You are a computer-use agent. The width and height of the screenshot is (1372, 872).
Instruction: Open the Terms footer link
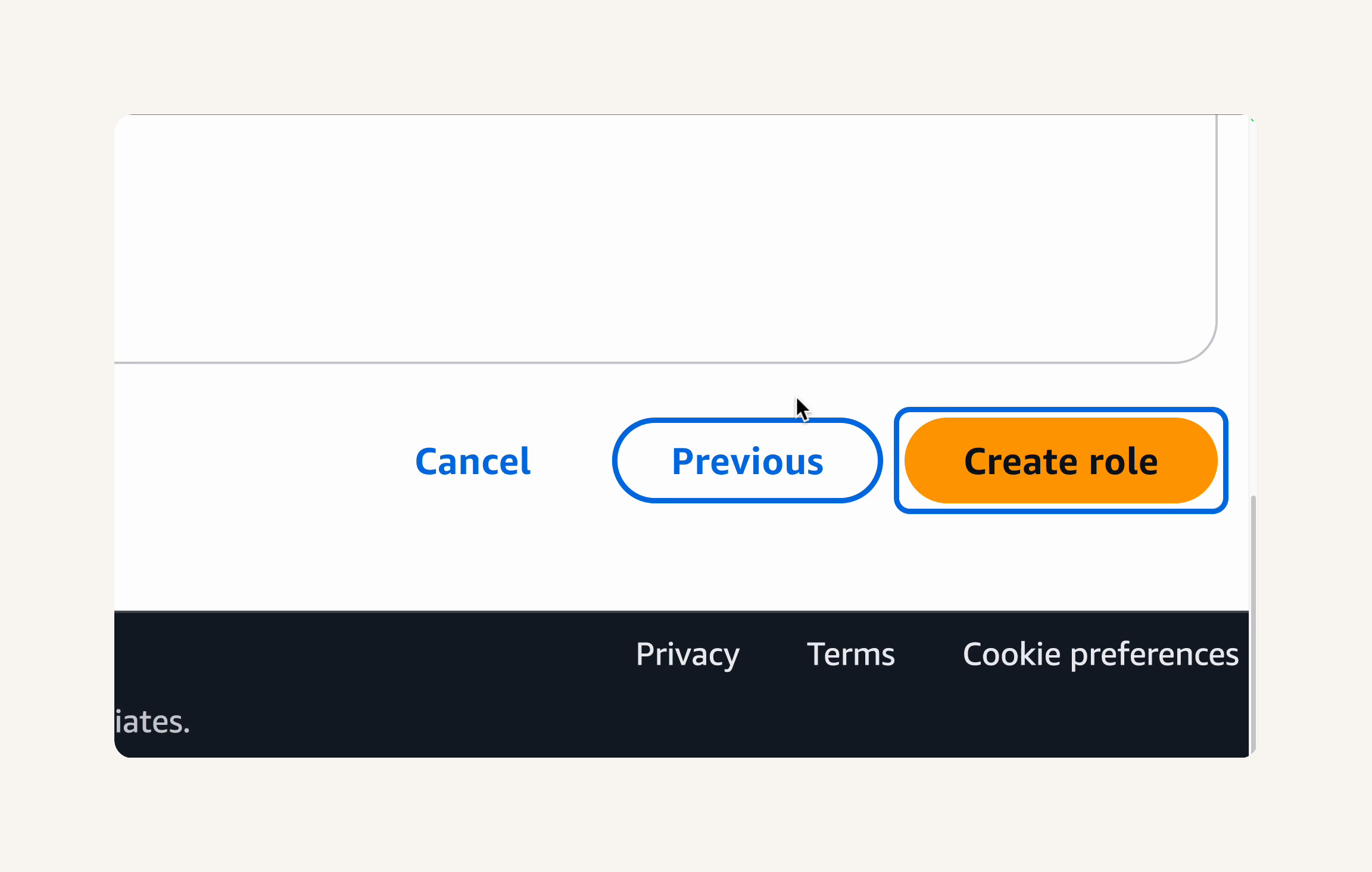point(851,654)
